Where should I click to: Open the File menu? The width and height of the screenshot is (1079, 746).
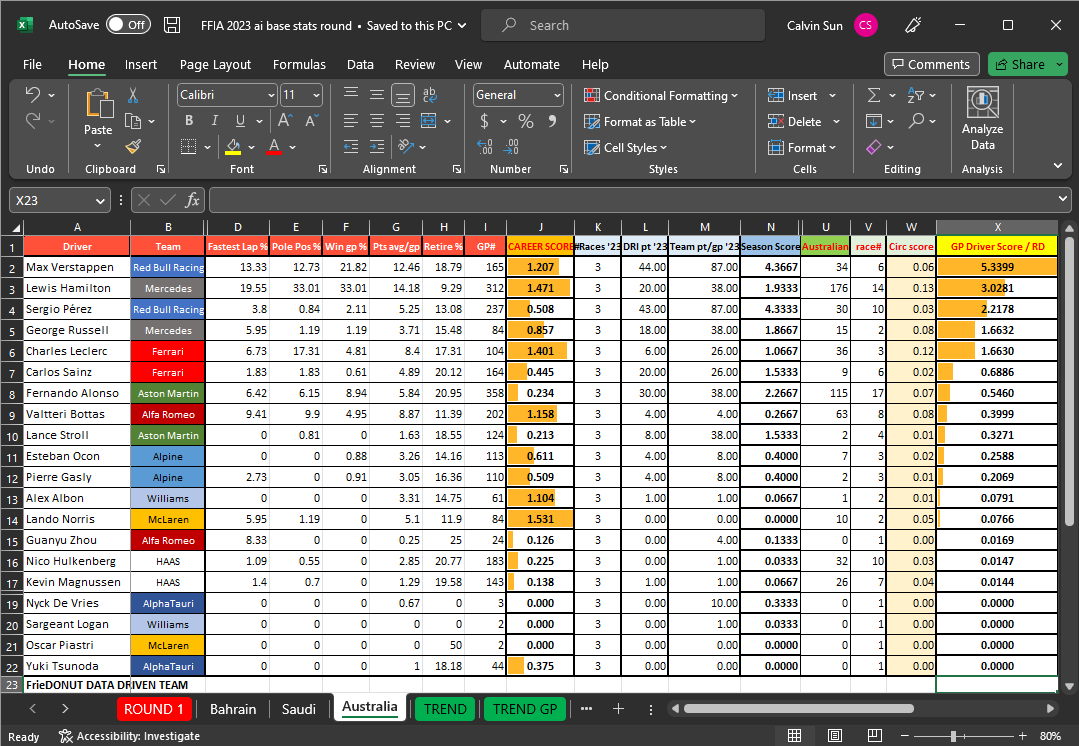tap(32, 65)
